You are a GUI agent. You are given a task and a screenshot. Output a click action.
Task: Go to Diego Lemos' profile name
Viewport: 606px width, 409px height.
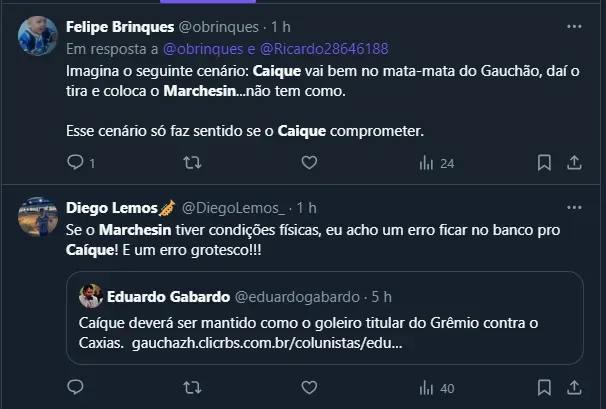109,208
